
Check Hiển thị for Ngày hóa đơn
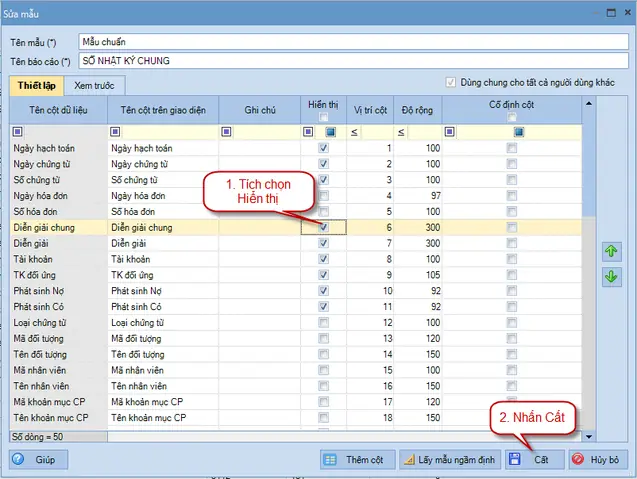323,196
